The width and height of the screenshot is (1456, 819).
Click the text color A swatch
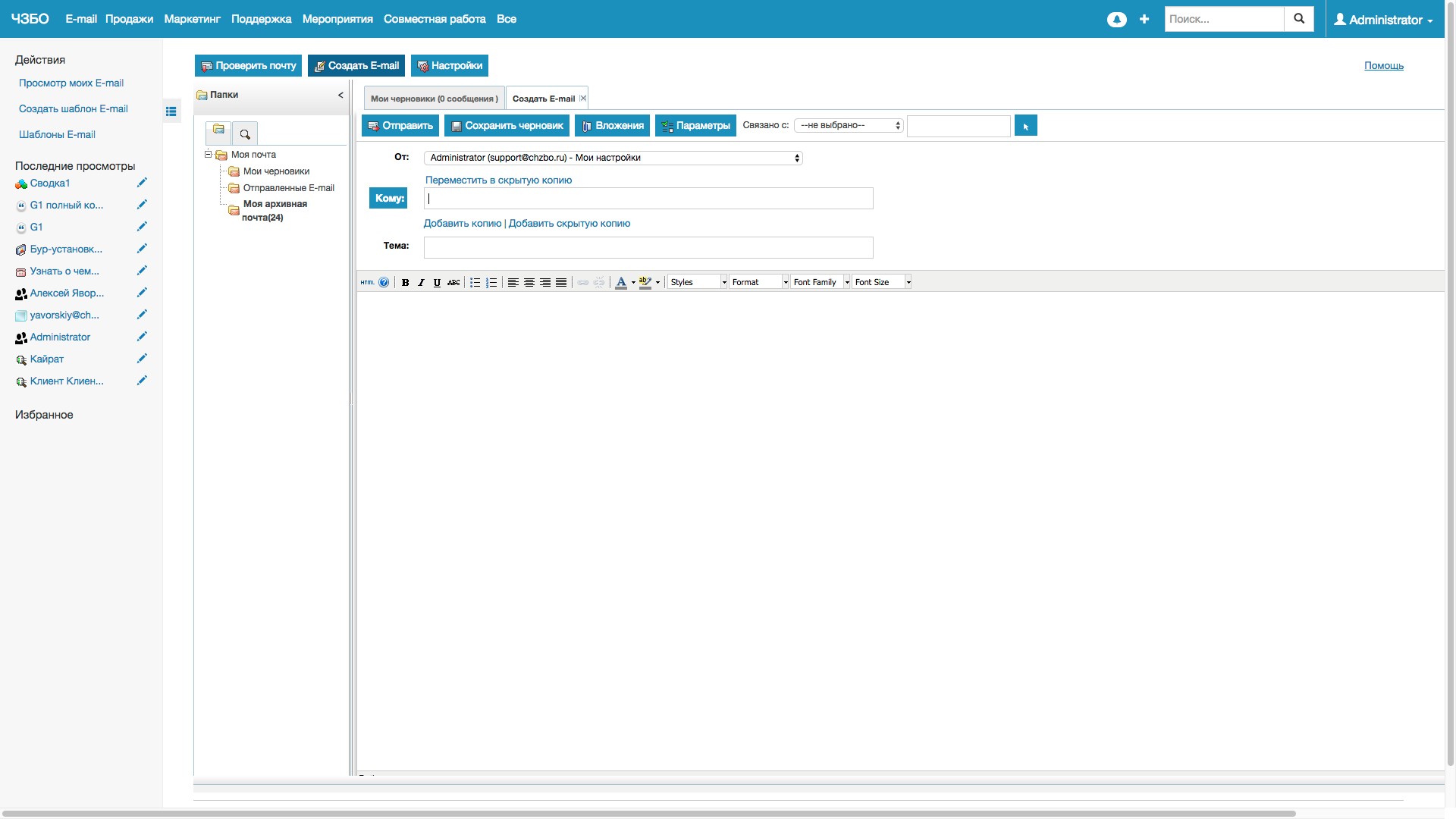[x=621, y=282]
